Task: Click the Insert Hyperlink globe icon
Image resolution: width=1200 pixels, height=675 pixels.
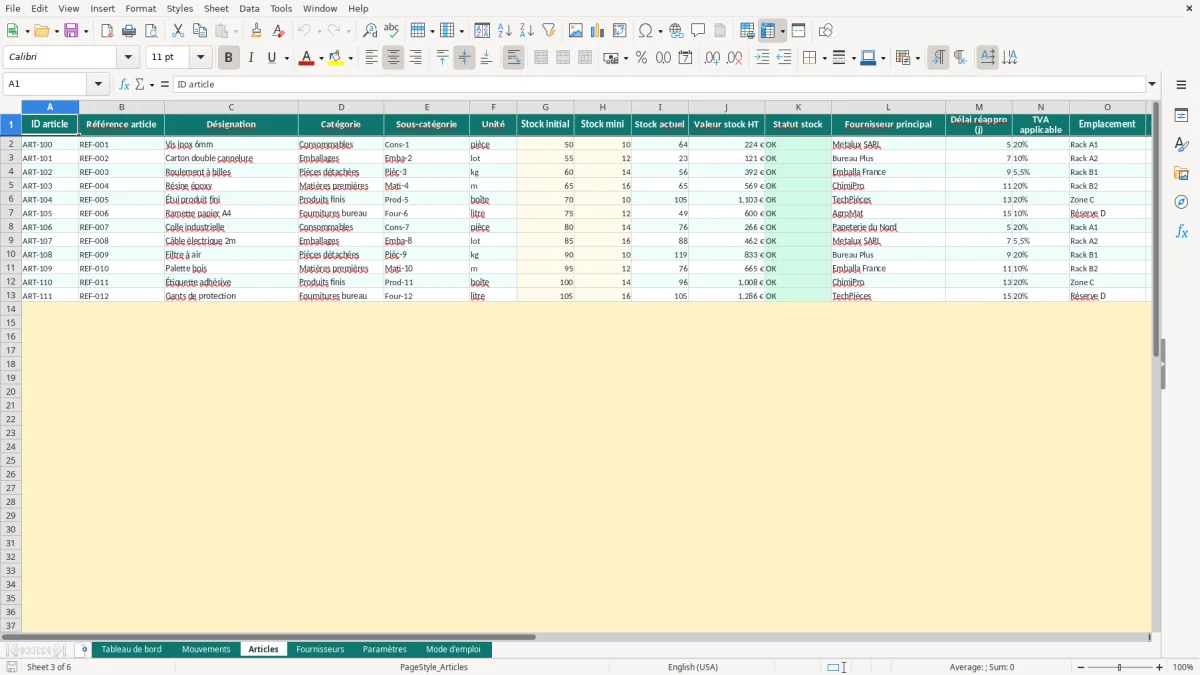Action: pos(676,31)
